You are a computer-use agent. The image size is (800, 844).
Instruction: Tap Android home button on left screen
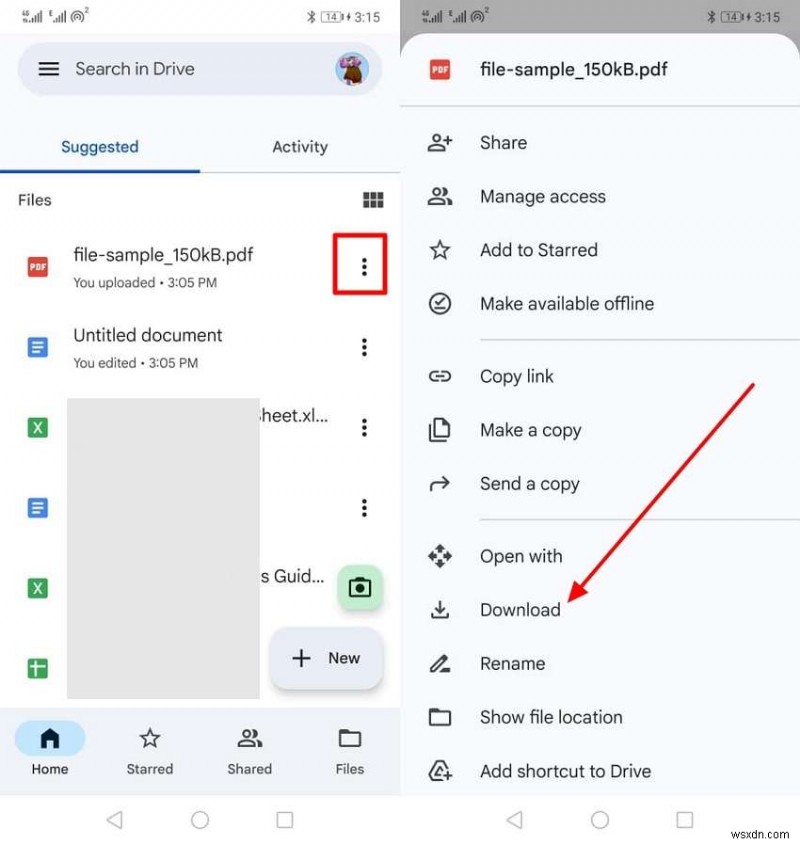(200, 820)
